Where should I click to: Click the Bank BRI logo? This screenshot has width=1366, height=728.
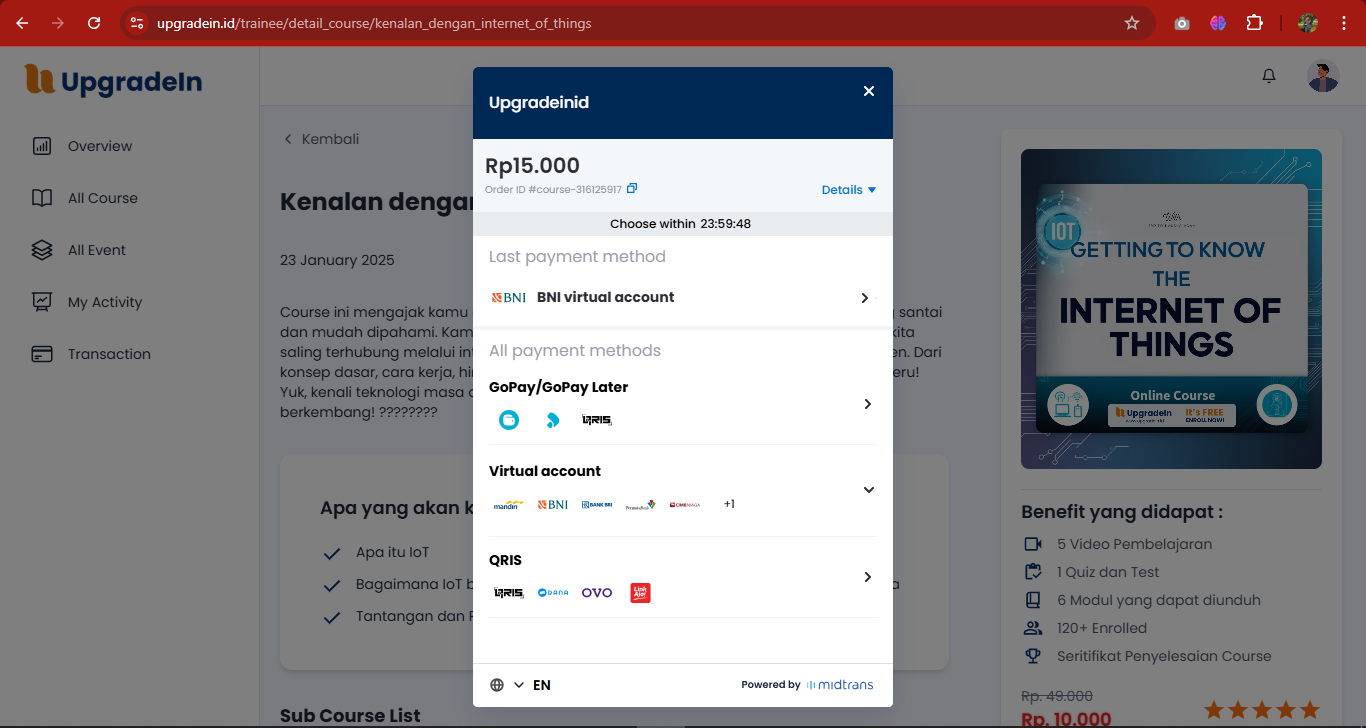(x=596, y=505)
